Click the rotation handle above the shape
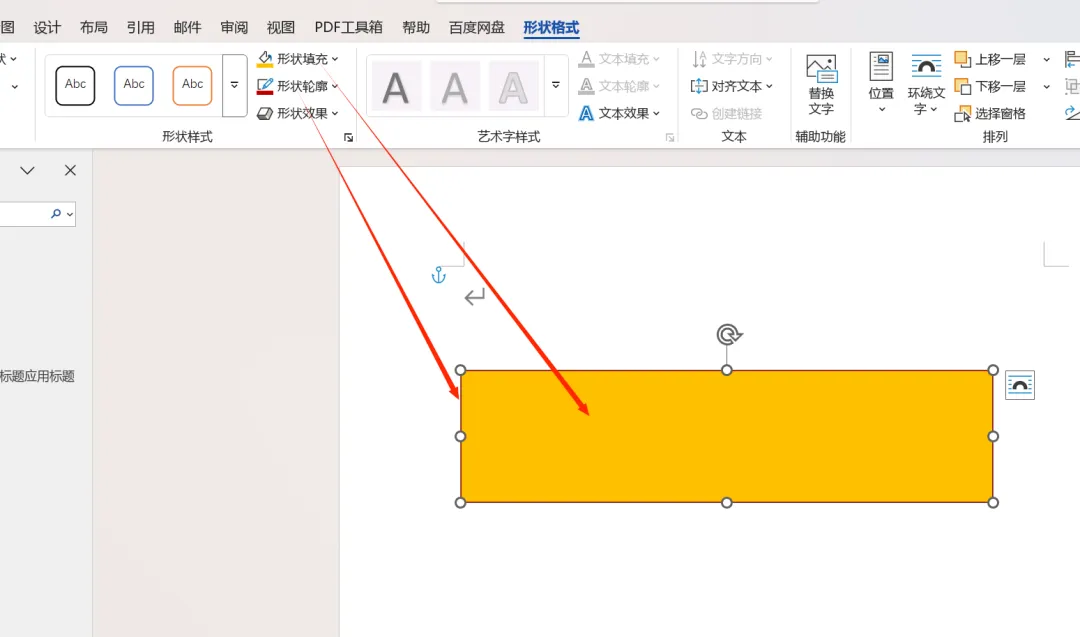The height and width of the screenshot is (637, 1080). (729, 335)
